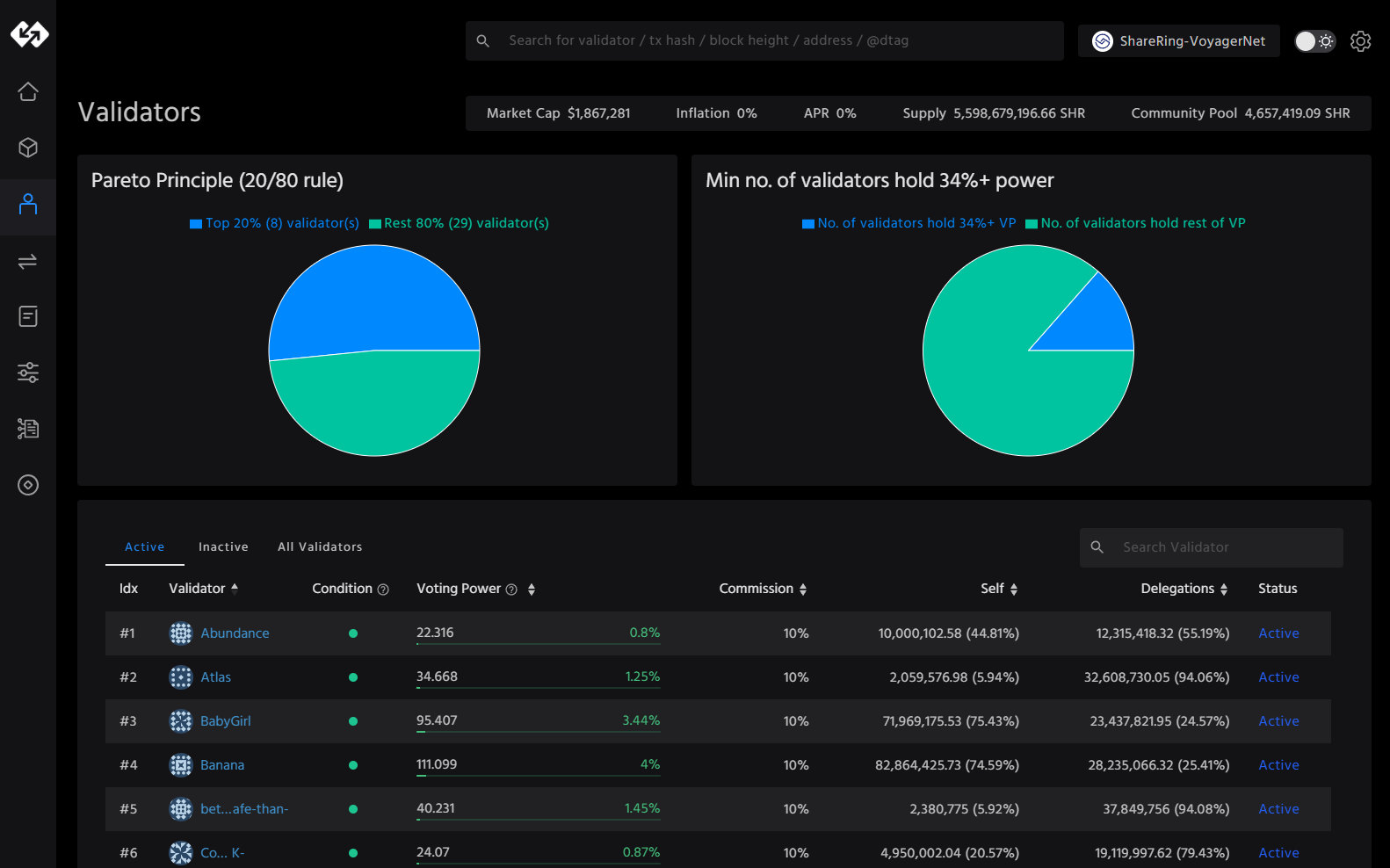This screenshot has height=868, width=1390.
Task: Toggle the light/dark theme switch
Action: [x=1315, y=41]
